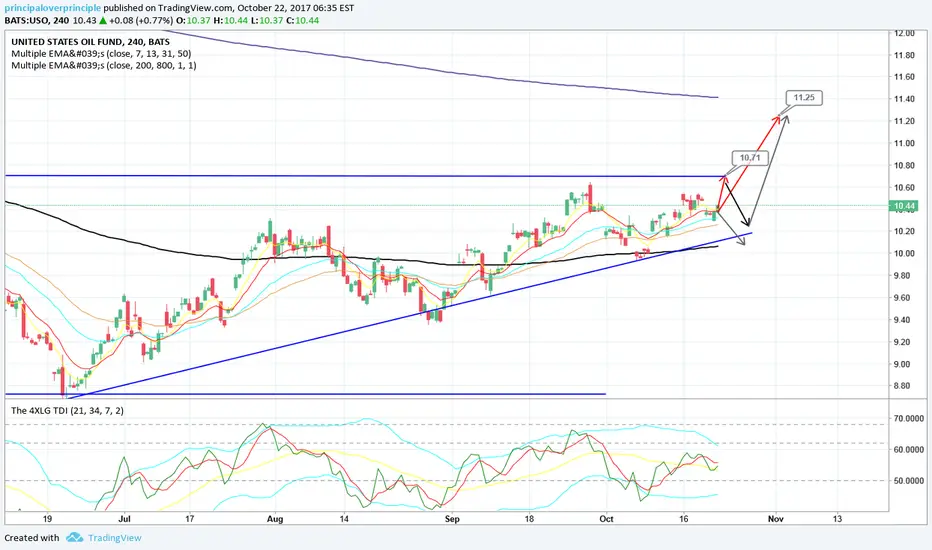Click the Multiple EMA's (close, 200, 800, 1, 1) legend
The image size is (932, 550).
click(x=103, y=65)
